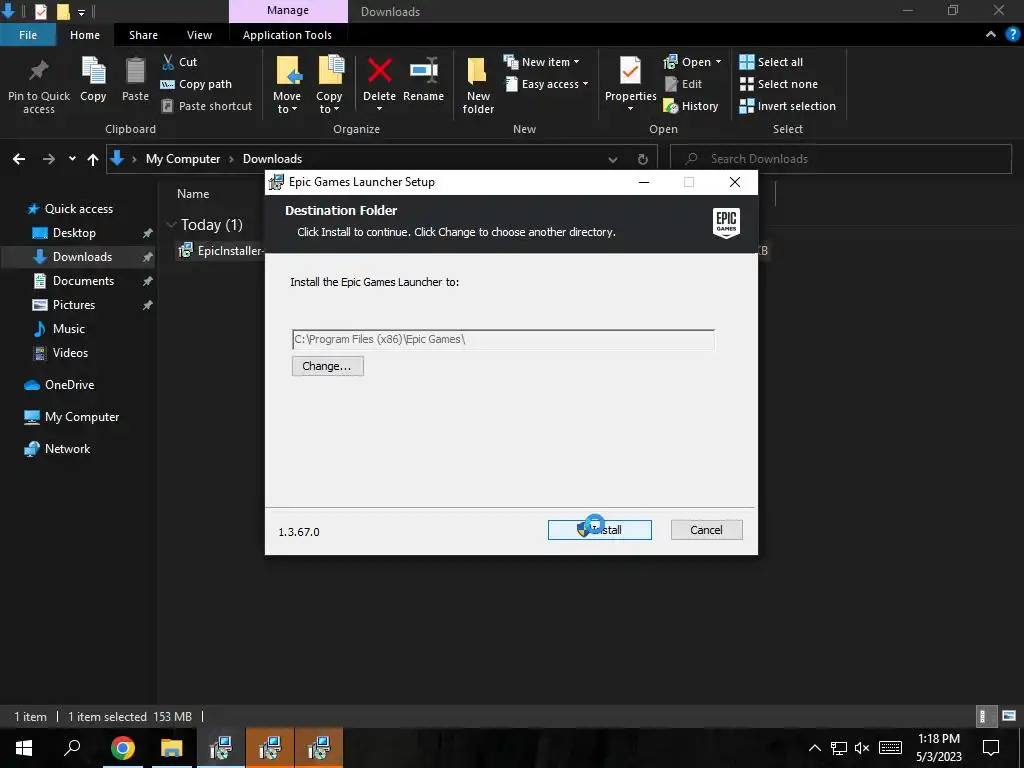Go up one folder level arrow
Screen dimensions: 1024x768
pyautogui.click(x=93, y=159)
